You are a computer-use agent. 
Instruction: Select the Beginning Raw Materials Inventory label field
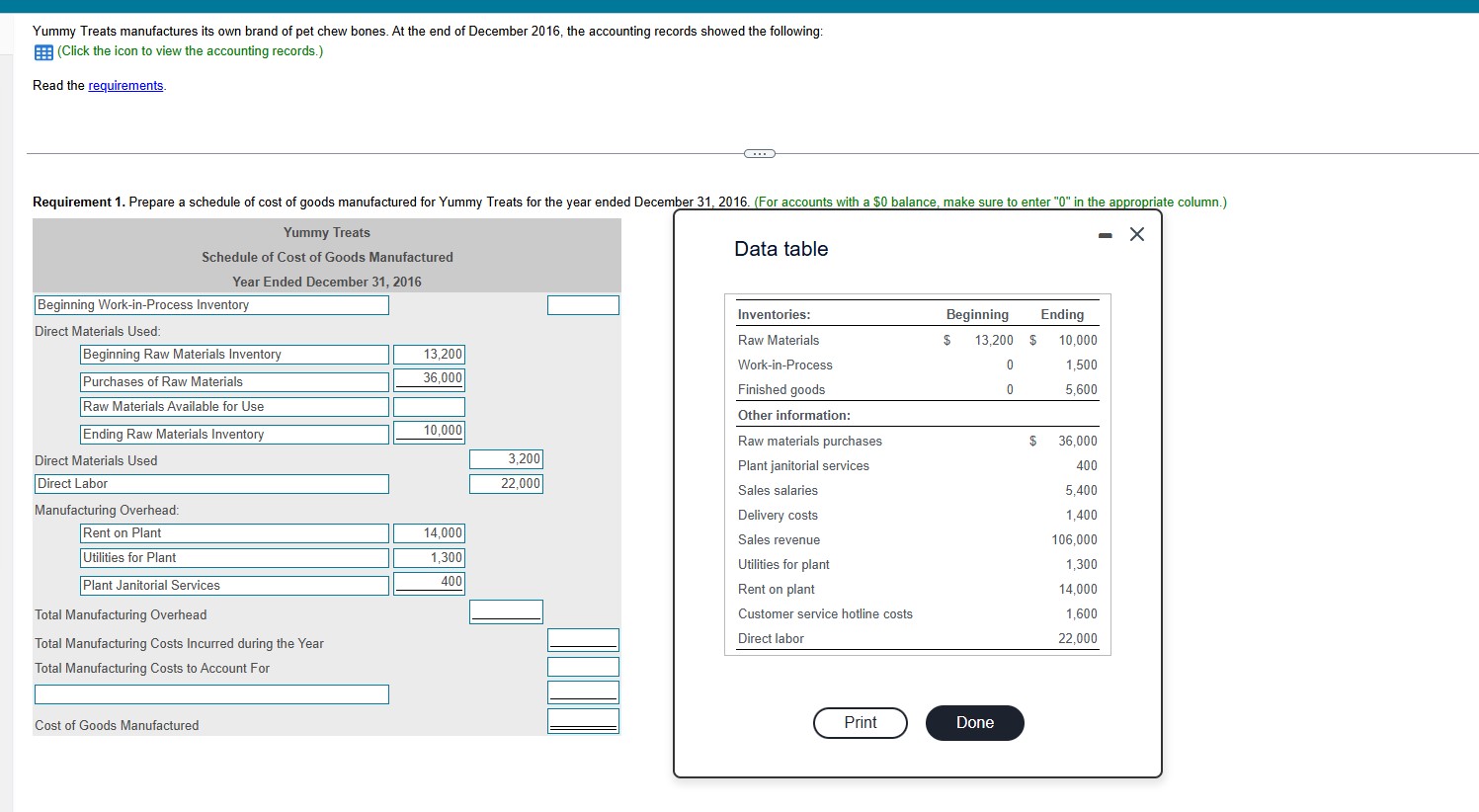click(234, 355)
